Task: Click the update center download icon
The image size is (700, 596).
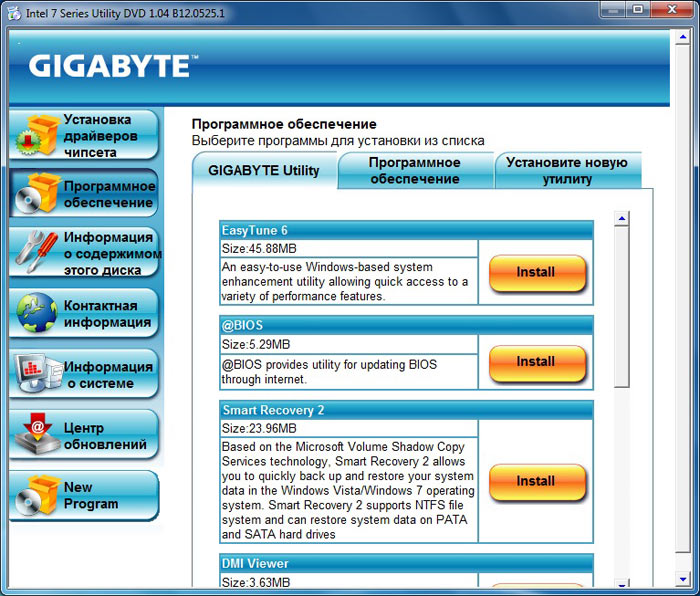Action: coord(37,433)
